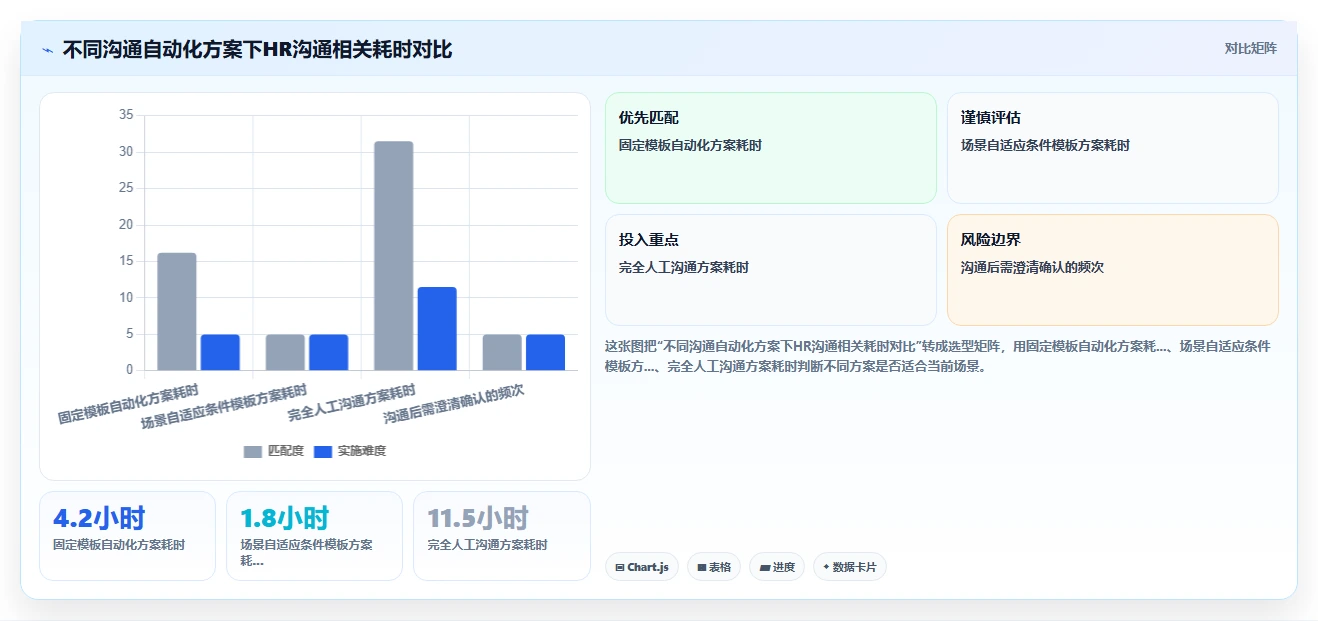Screen dimensions: 1318x621
Task: Select the 数据卡片 tag chip
Action: pyautogui.click(x=850, y=567)
